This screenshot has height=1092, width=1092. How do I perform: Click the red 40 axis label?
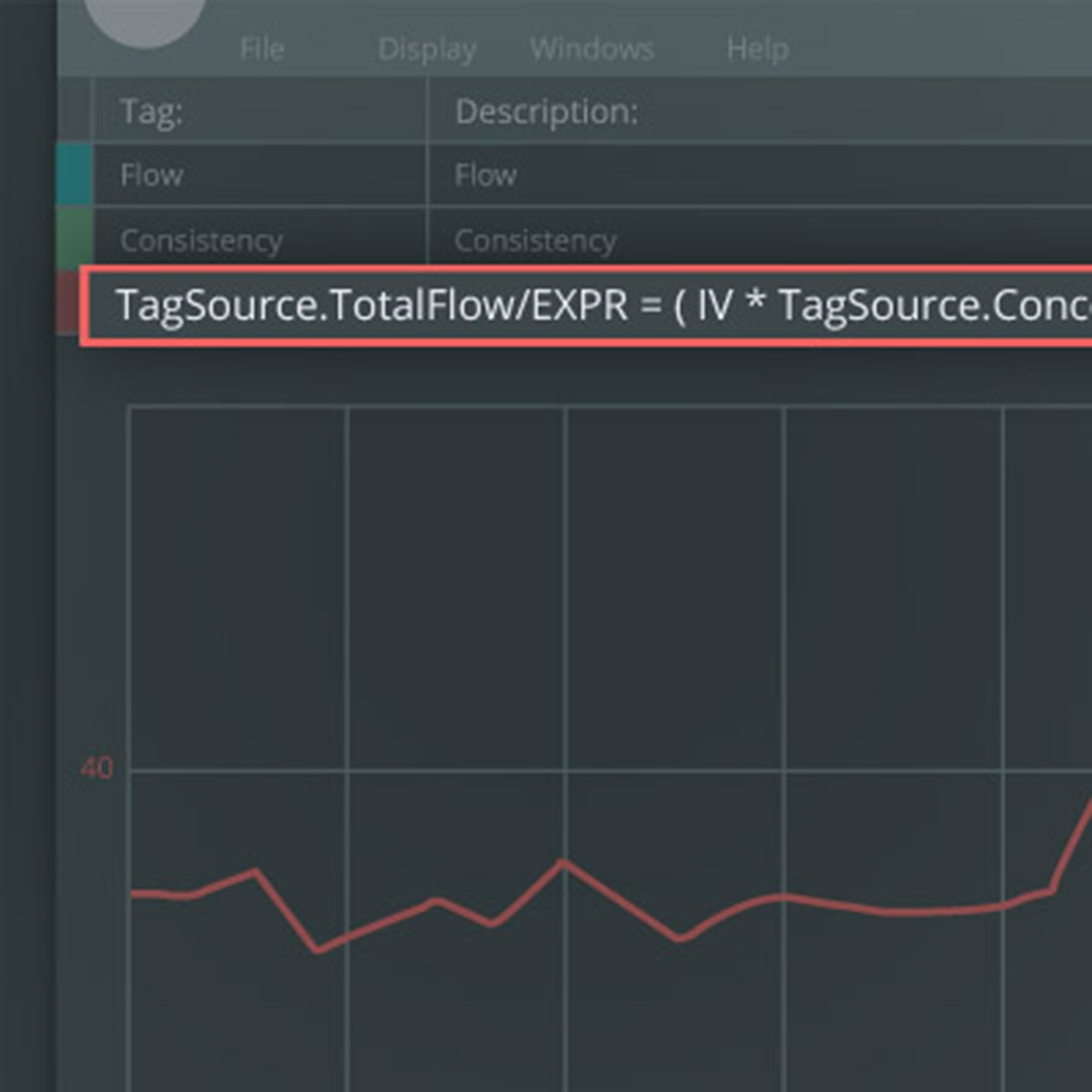point(96,768)
